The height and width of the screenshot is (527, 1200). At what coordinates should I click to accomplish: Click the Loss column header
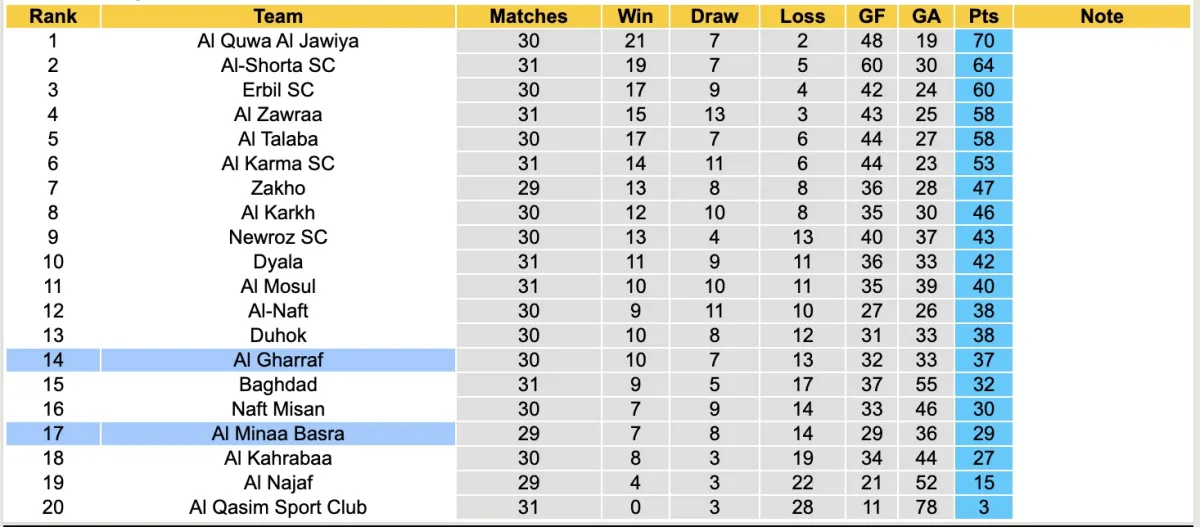point(802,16)
